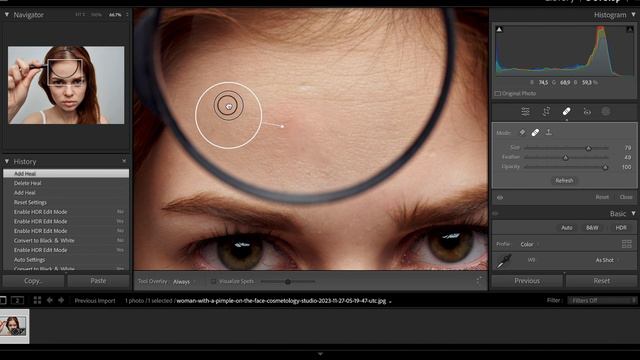Click the heal spot pin on forehead
This screenshot has height=360, width=640.
pos(229,106)
